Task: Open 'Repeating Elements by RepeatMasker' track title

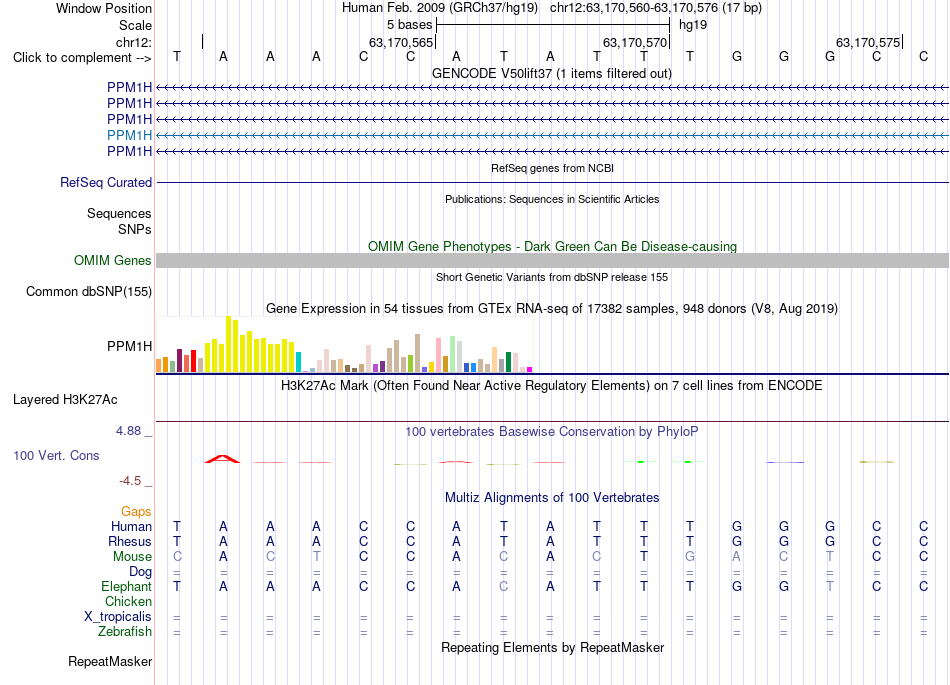Action: tap(553, 648)
